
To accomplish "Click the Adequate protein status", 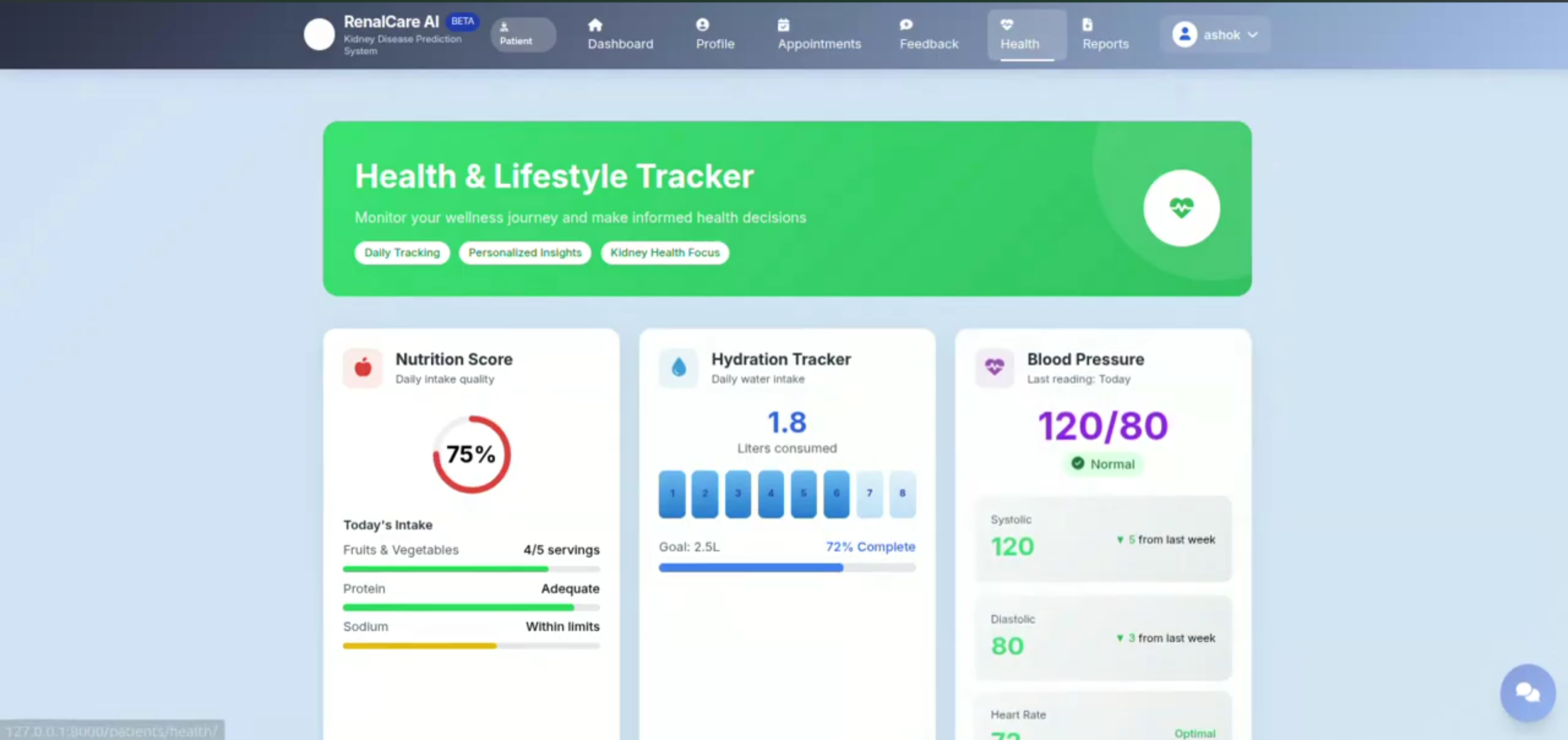I will click(570, 589).
